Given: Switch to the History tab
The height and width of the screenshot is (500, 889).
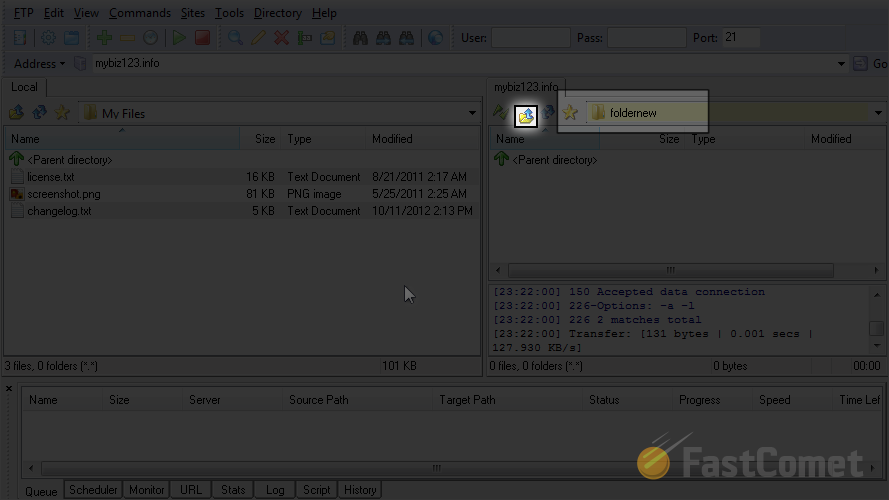Looking at the screenshot, I should 360,490.
